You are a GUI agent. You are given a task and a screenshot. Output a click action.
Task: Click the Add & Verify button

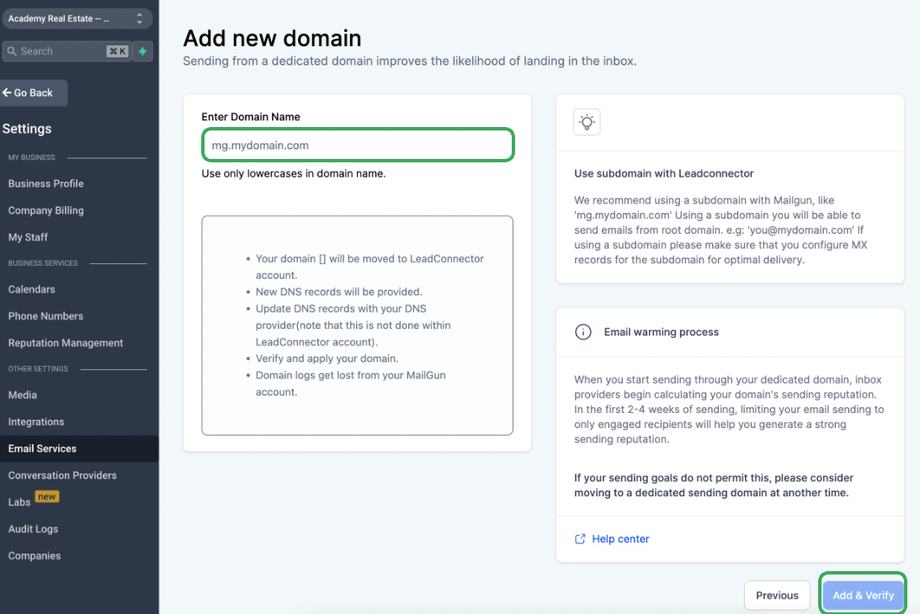pyautogui.click(x=863, y=595)
